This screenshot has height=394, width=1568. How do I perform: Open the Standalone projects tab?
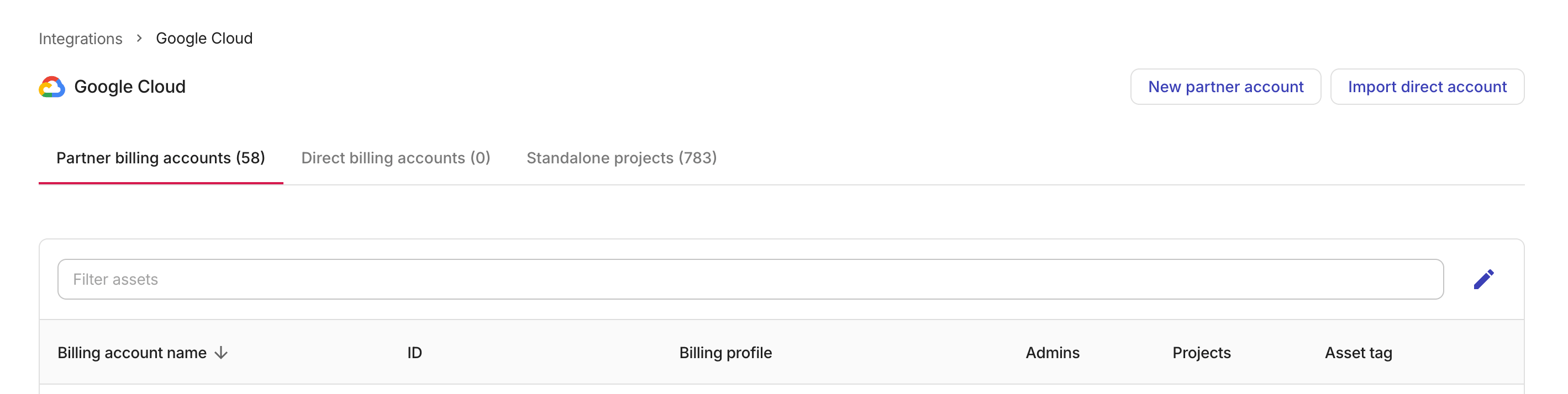pos(622,158)
